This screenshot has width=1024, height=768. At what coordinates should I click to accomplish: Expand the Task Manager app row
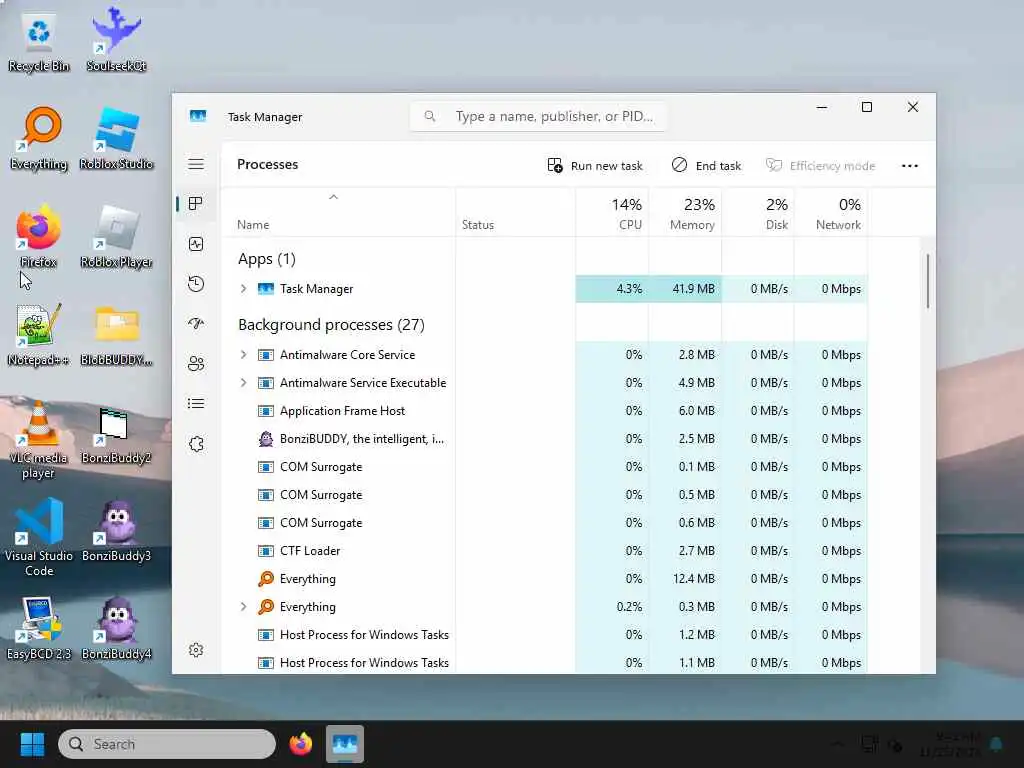243,289
